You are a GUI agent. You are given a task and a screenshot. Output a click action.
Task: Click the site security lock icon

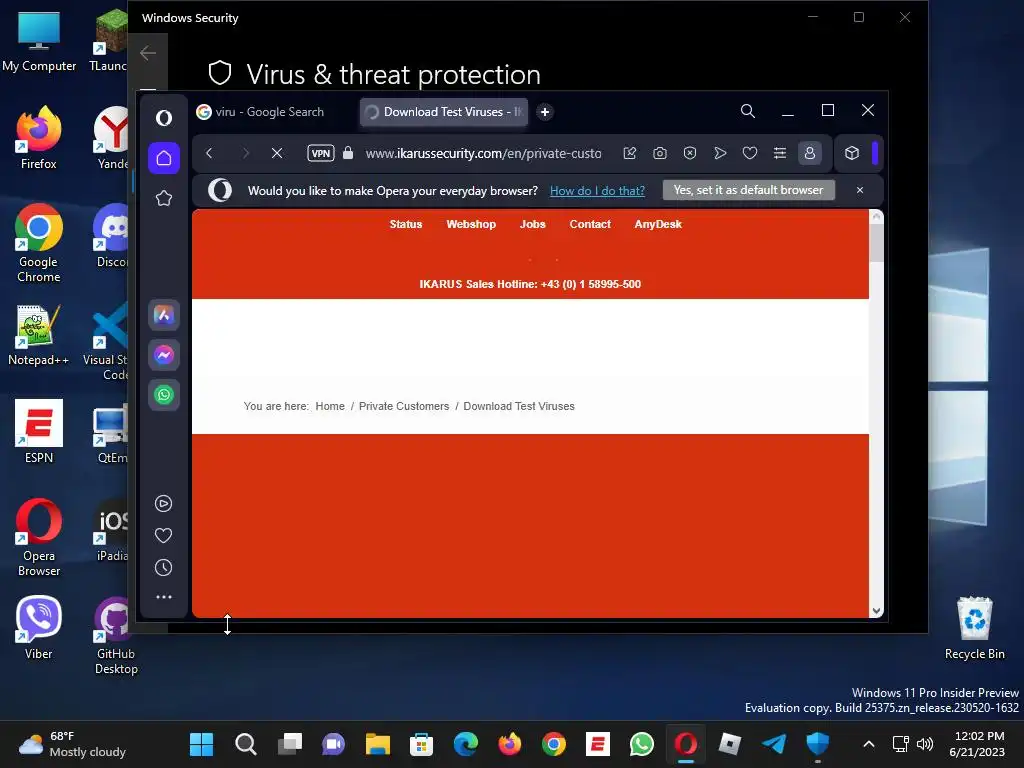coord(348,153)
